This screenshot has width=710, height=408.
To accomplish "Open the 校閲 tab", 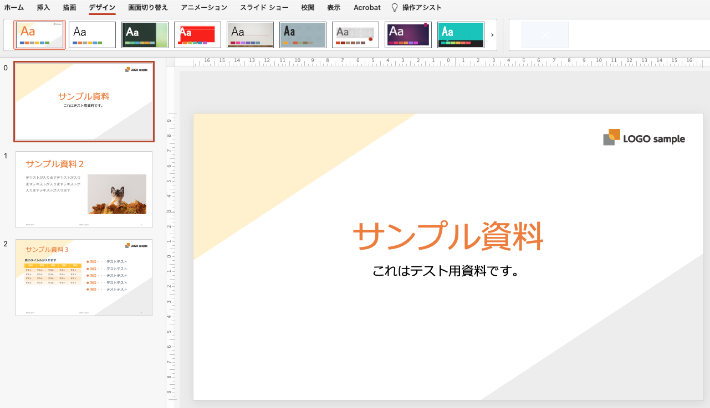I will click(x=307, y=7).
